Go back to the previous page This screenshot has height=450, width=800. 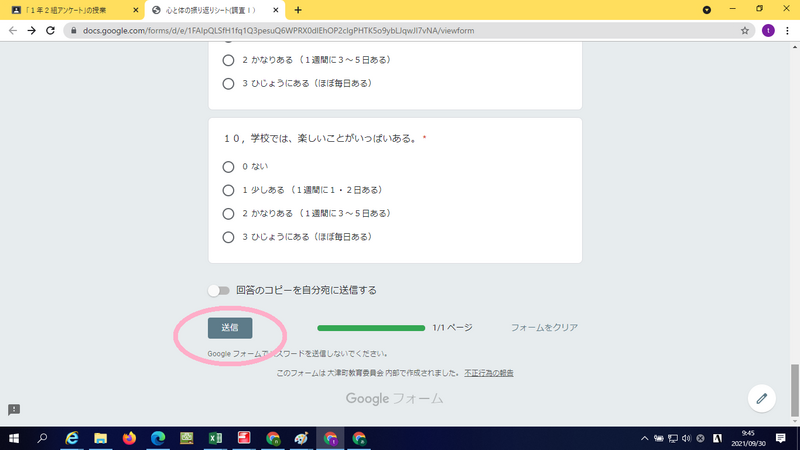13,30
